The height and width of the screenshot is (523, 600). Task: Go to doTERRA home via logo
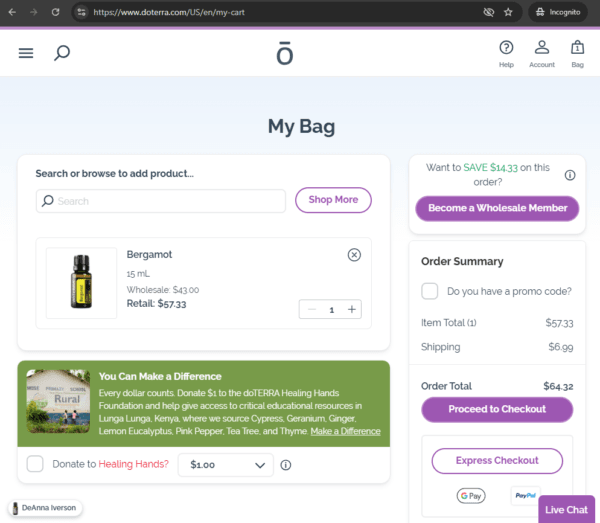(x=285, y=53)
